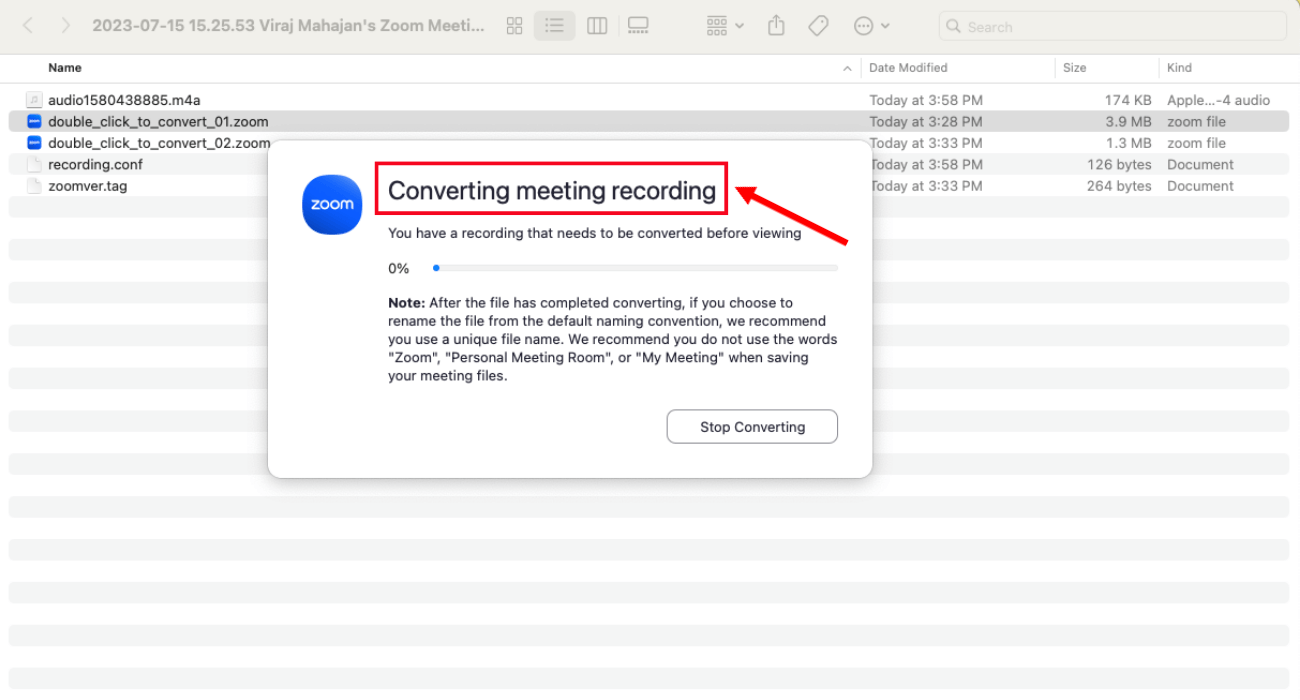Click the Zoom app logo in dialog
This screenshot has width=1300, height=700.
click(332, 205)
